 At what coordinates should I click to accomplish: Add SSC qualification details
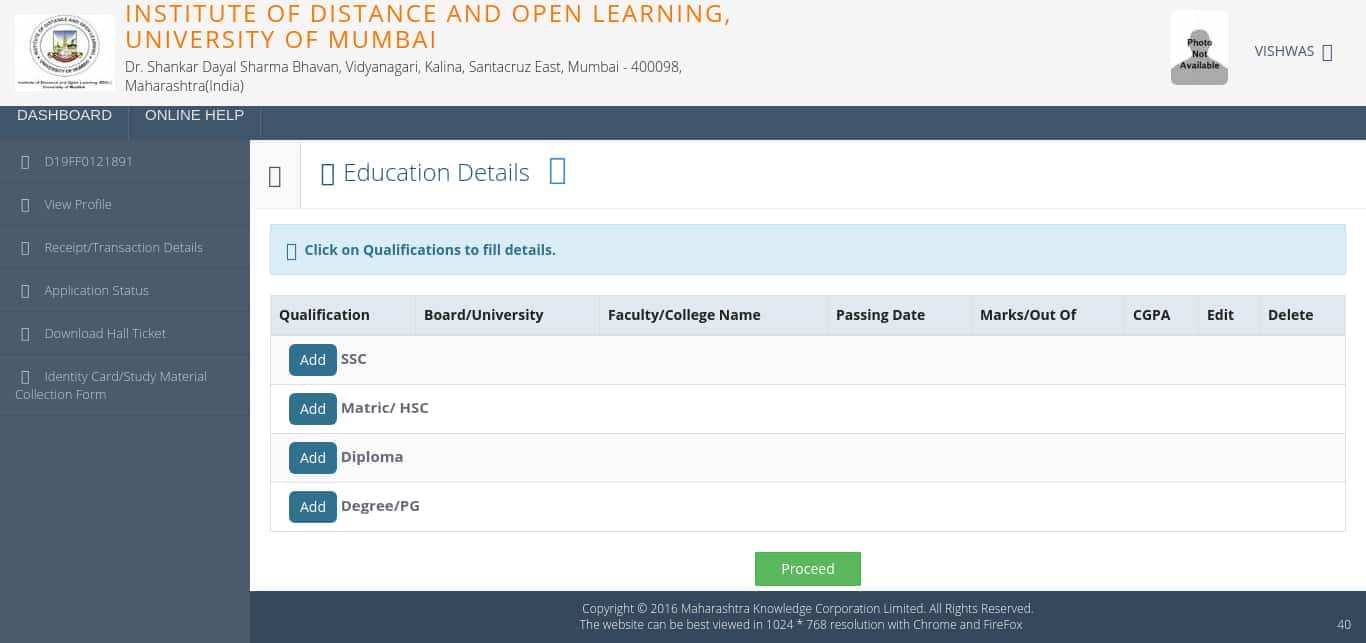[312, 360]
